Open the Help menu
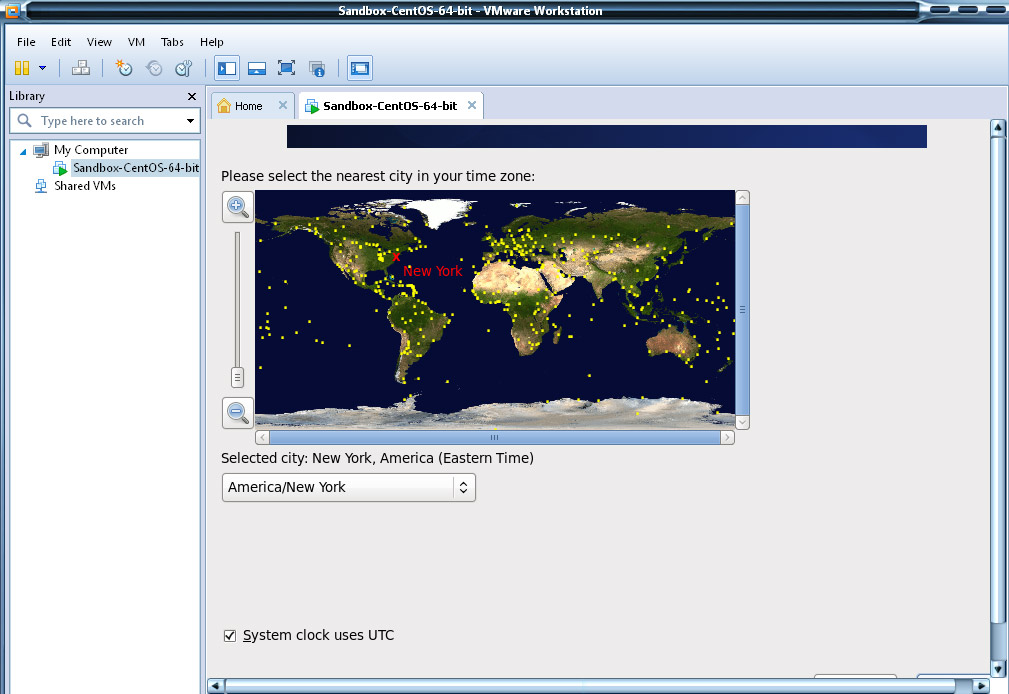The image size is (1009, 694). point(211,42)
